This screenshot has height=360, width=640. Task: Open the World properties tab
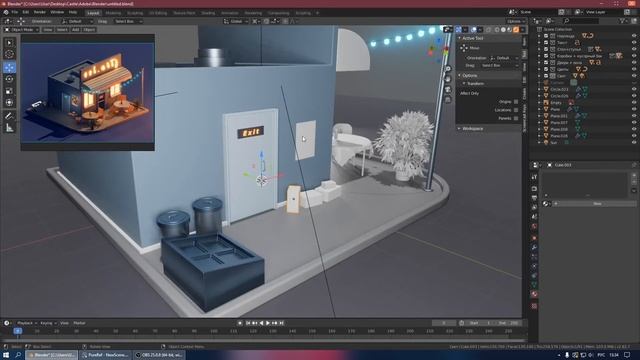pyautogui.click(x=534, y=227)
